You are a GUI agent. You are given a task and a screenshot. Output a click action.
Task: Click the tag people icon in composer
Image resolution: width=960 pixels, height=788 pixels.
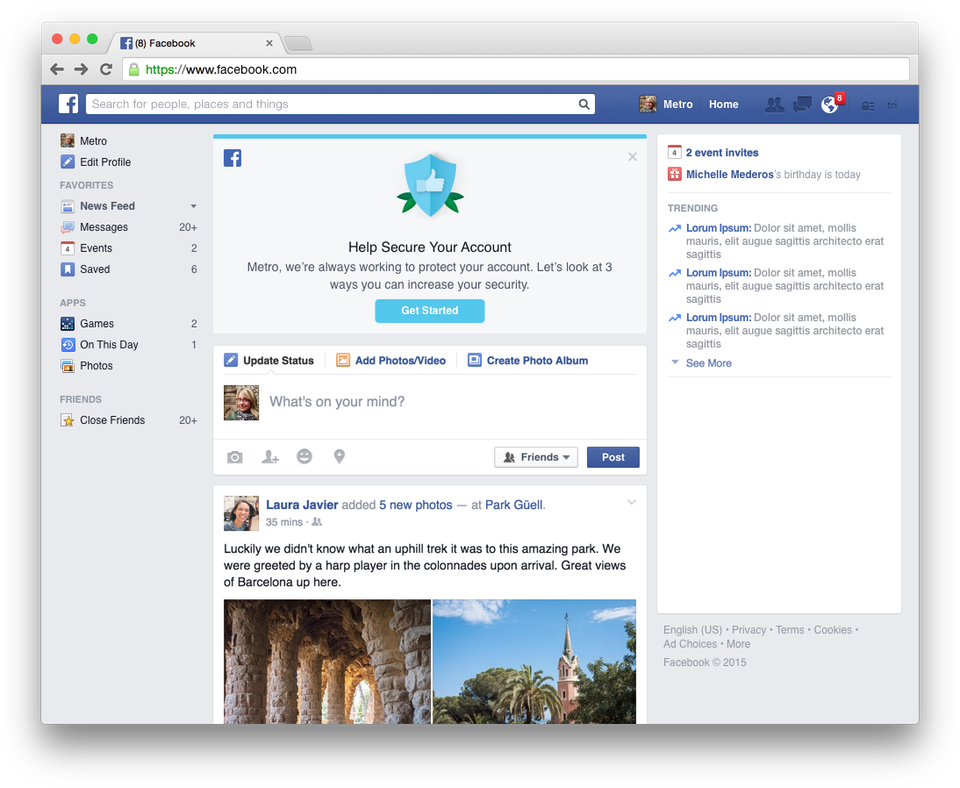[x=270, y=457]
